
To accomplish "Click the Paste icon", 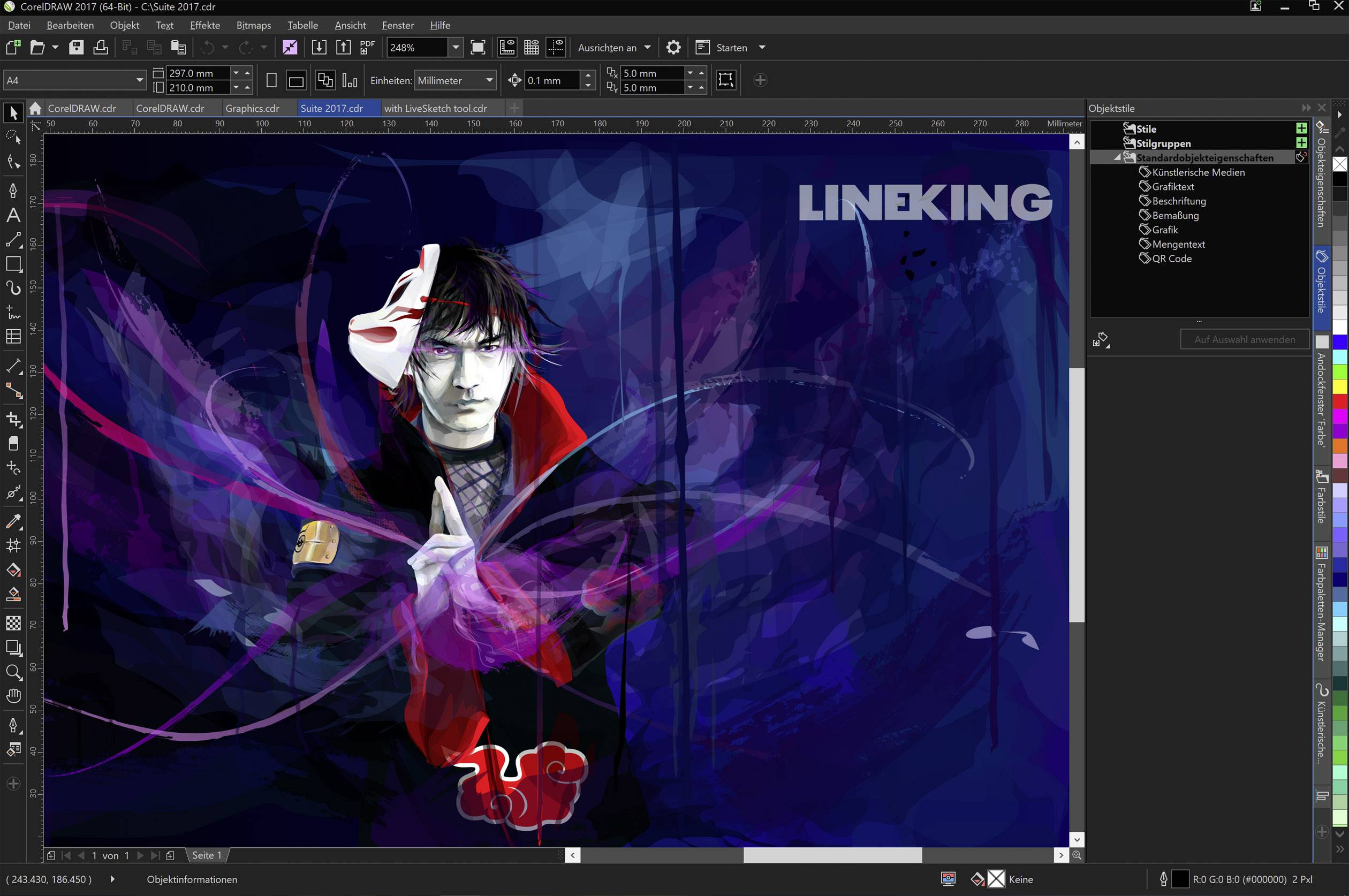I will point(178,47).
